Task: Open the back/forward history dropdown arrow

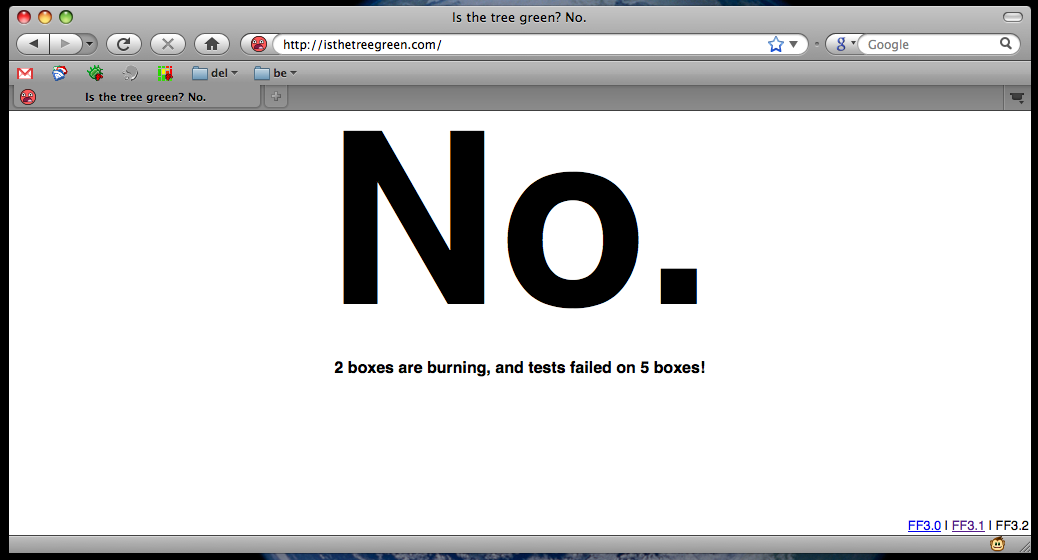Action: click(x=90, y=44)
